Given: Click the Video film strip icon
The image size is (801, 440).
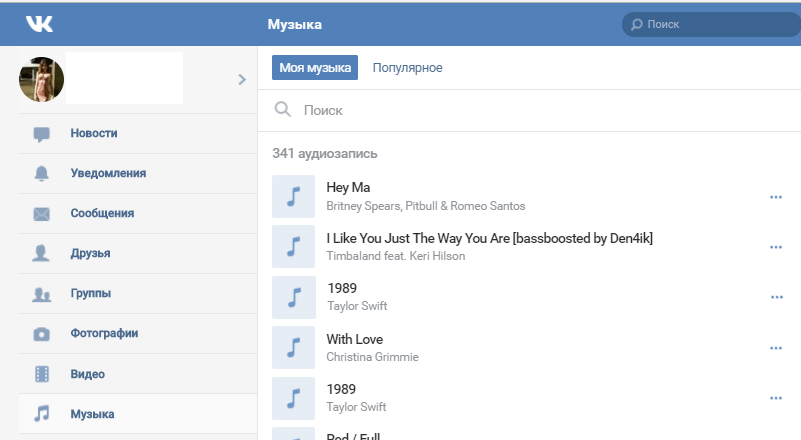Looking at the screenshot, I should (42, 374).
